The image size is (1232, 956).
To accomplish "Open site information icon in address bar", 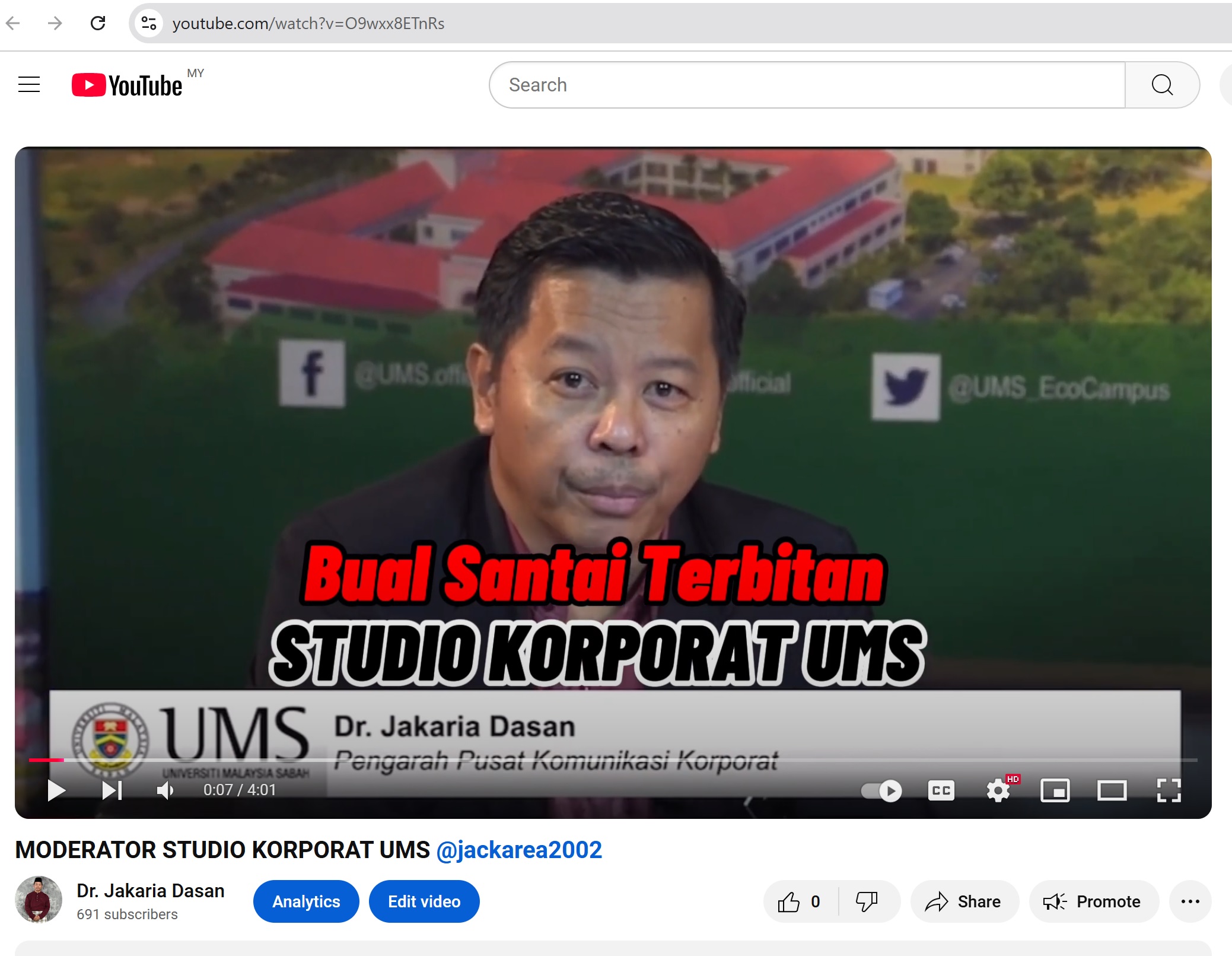I will pyautogui.click(x=148, y=23).
